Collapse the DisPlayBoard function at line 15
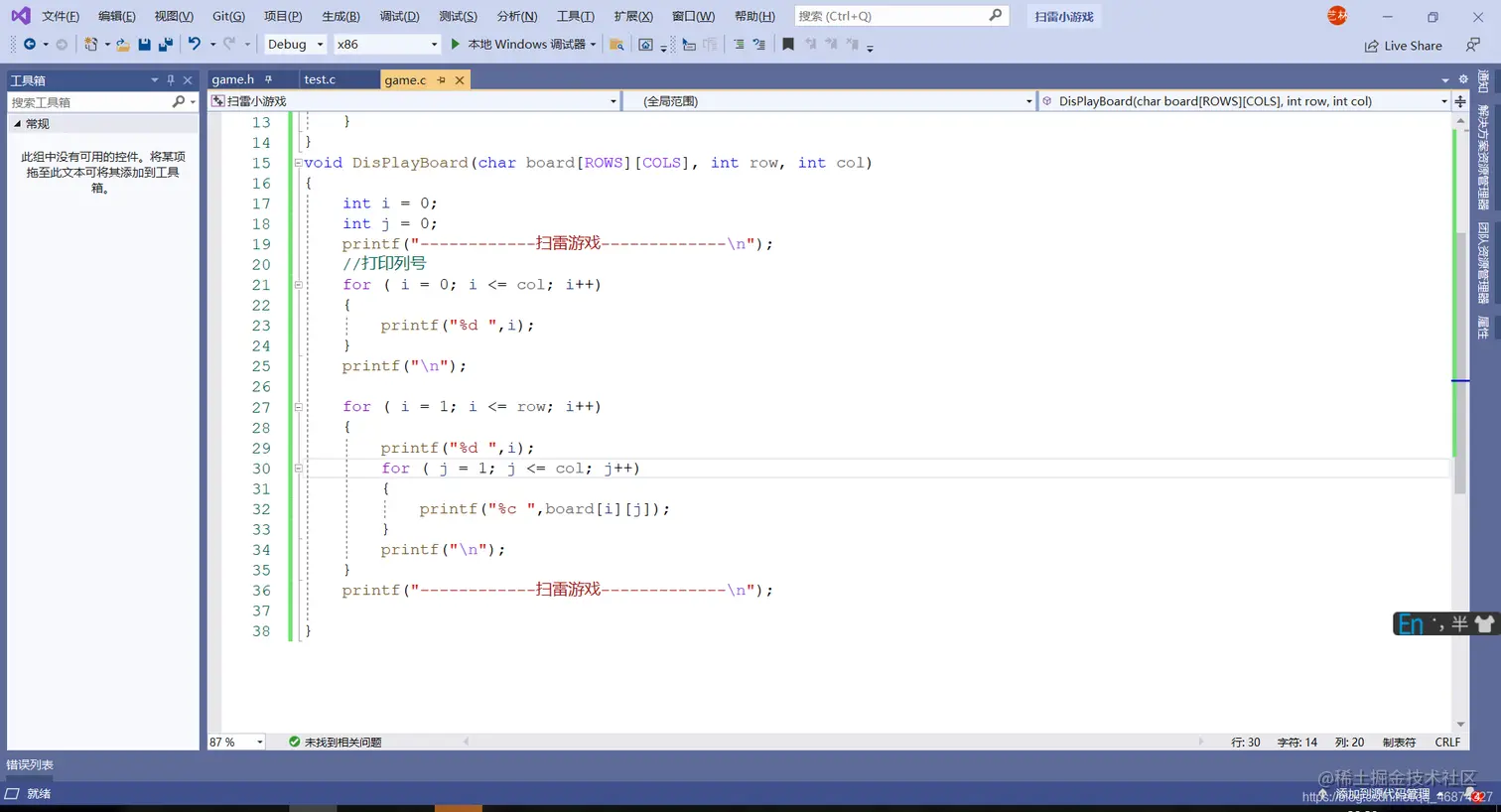The width and height of the screenshot is (1501, 812). (298, 163)
